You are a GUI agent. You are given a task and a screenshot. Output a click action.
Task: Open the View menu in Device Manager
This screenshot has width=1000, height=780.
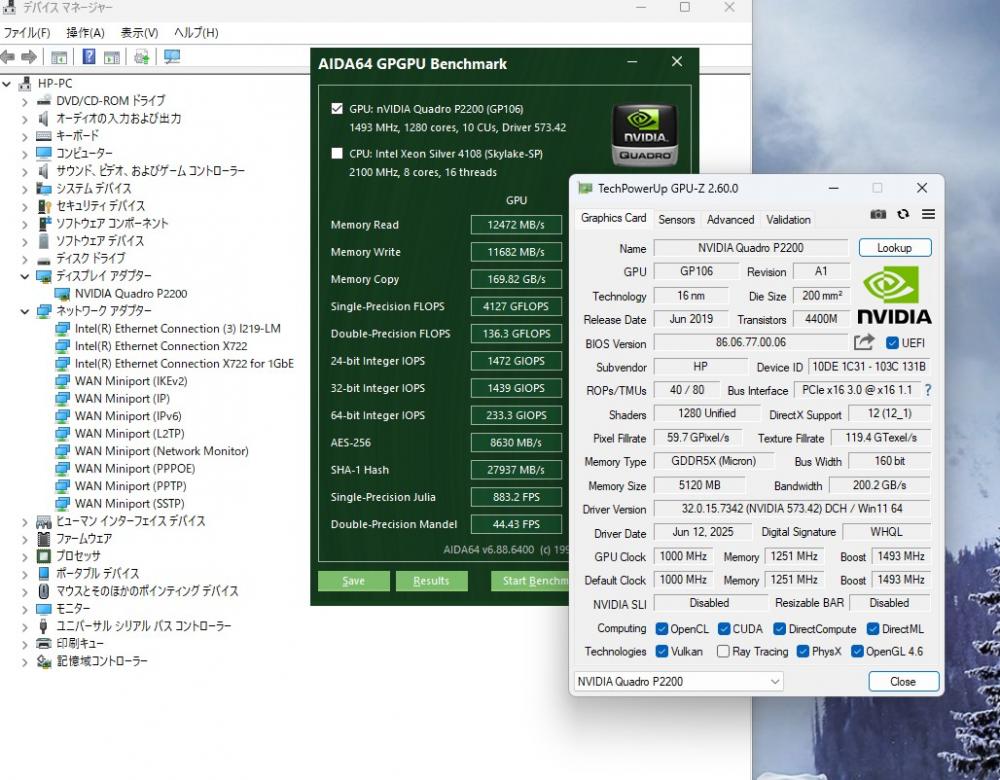pos(140,33)
